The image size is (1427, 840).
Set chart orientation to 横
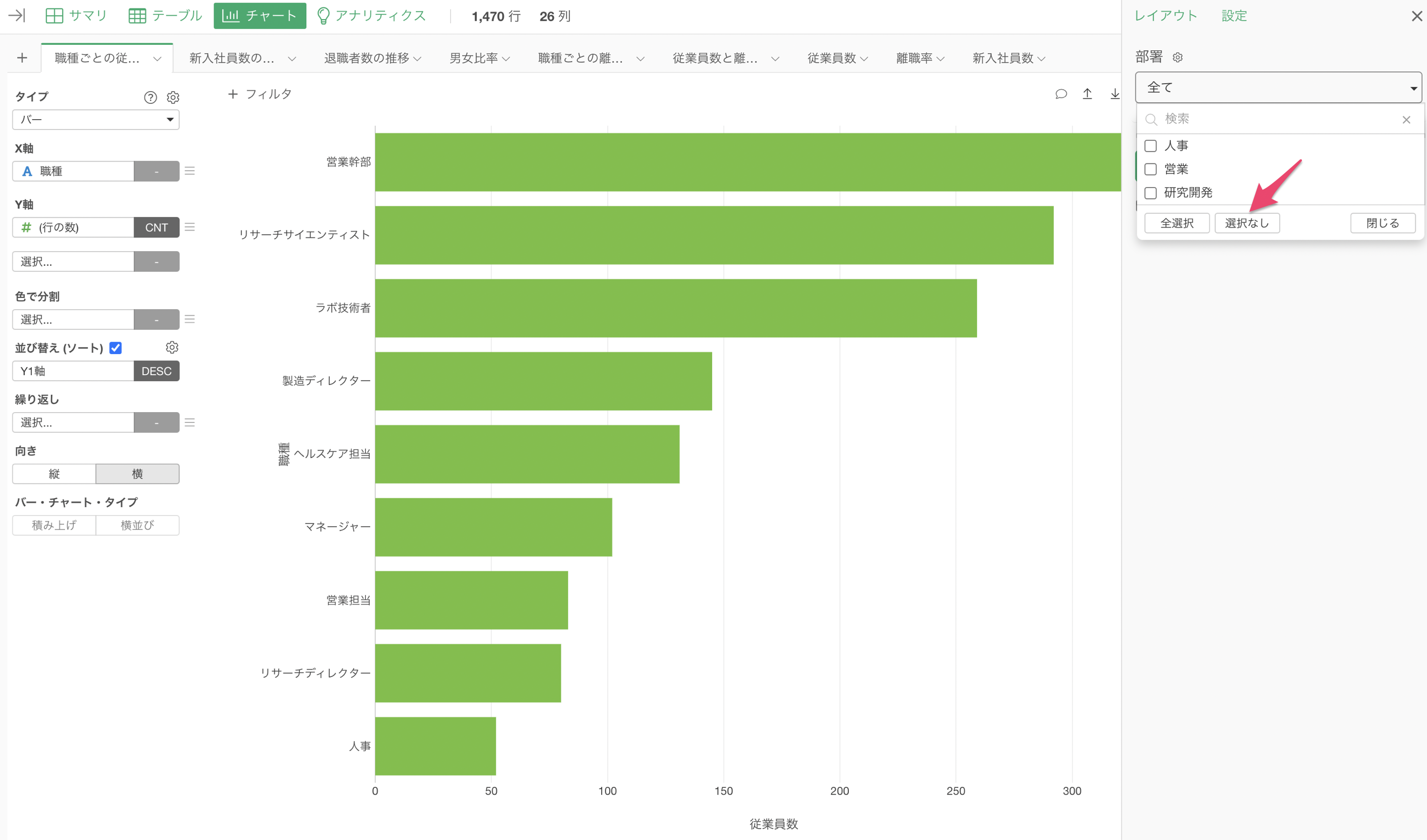(137, 474)
